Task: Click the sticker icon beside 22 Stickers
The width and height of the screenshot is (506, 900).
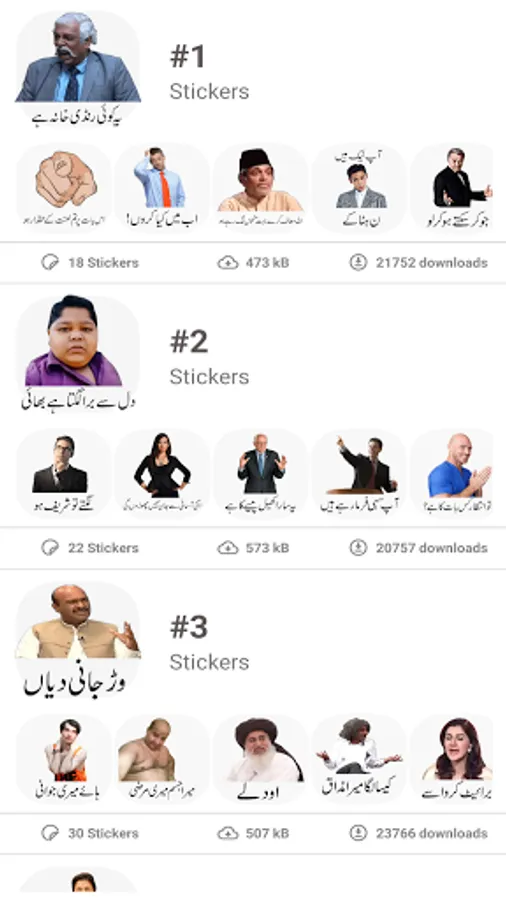Action: point(50,548)
